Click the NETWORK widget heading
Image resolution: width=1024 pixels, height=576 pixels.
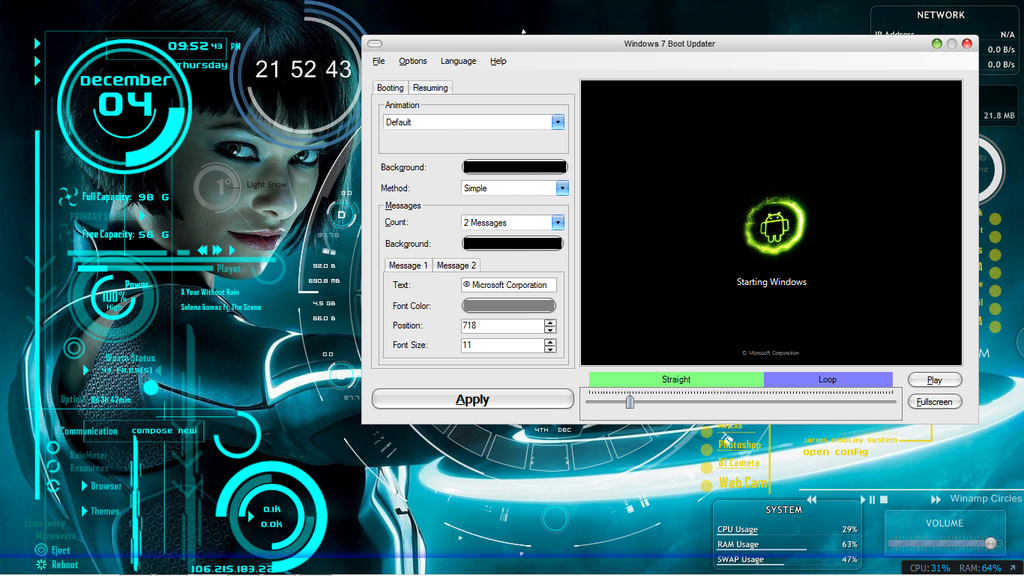[x=940, y=15]
